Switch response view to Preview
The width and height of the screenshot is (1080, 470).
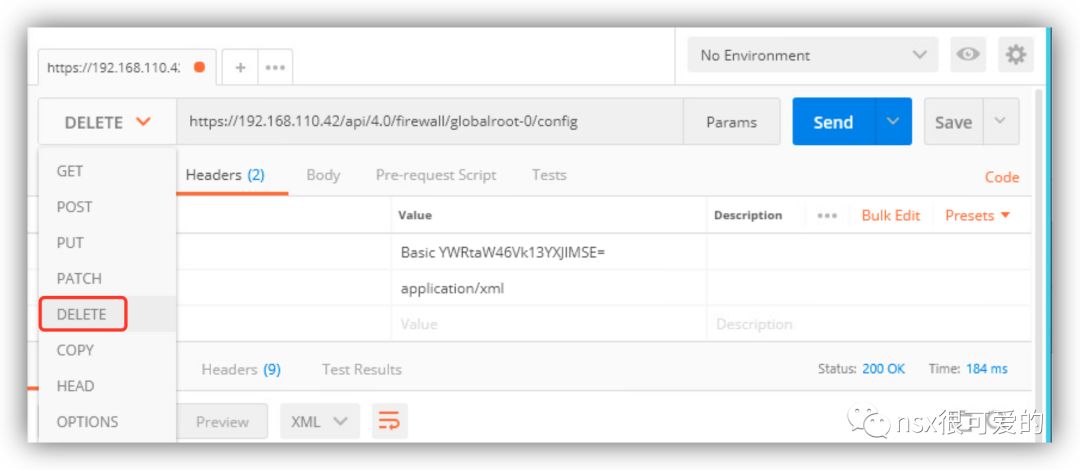coord(222,421)
